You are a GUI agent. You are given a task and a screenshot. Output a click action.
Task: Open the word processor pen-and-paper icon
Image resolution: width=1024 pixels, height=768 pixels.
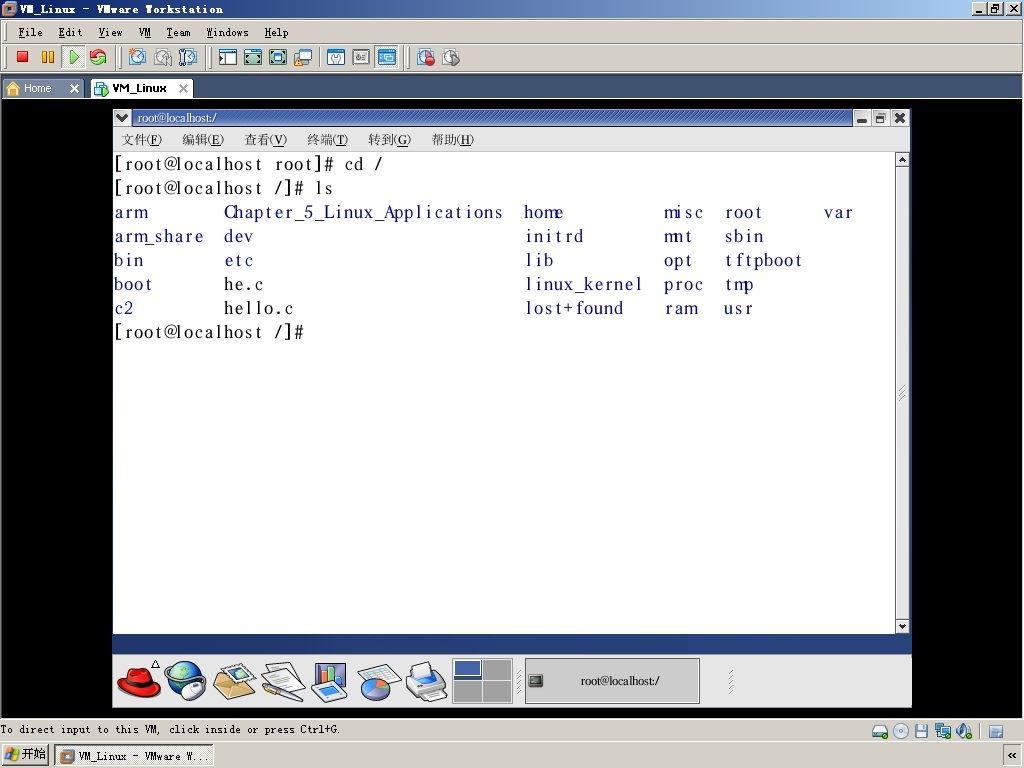[x=283, y=681]
